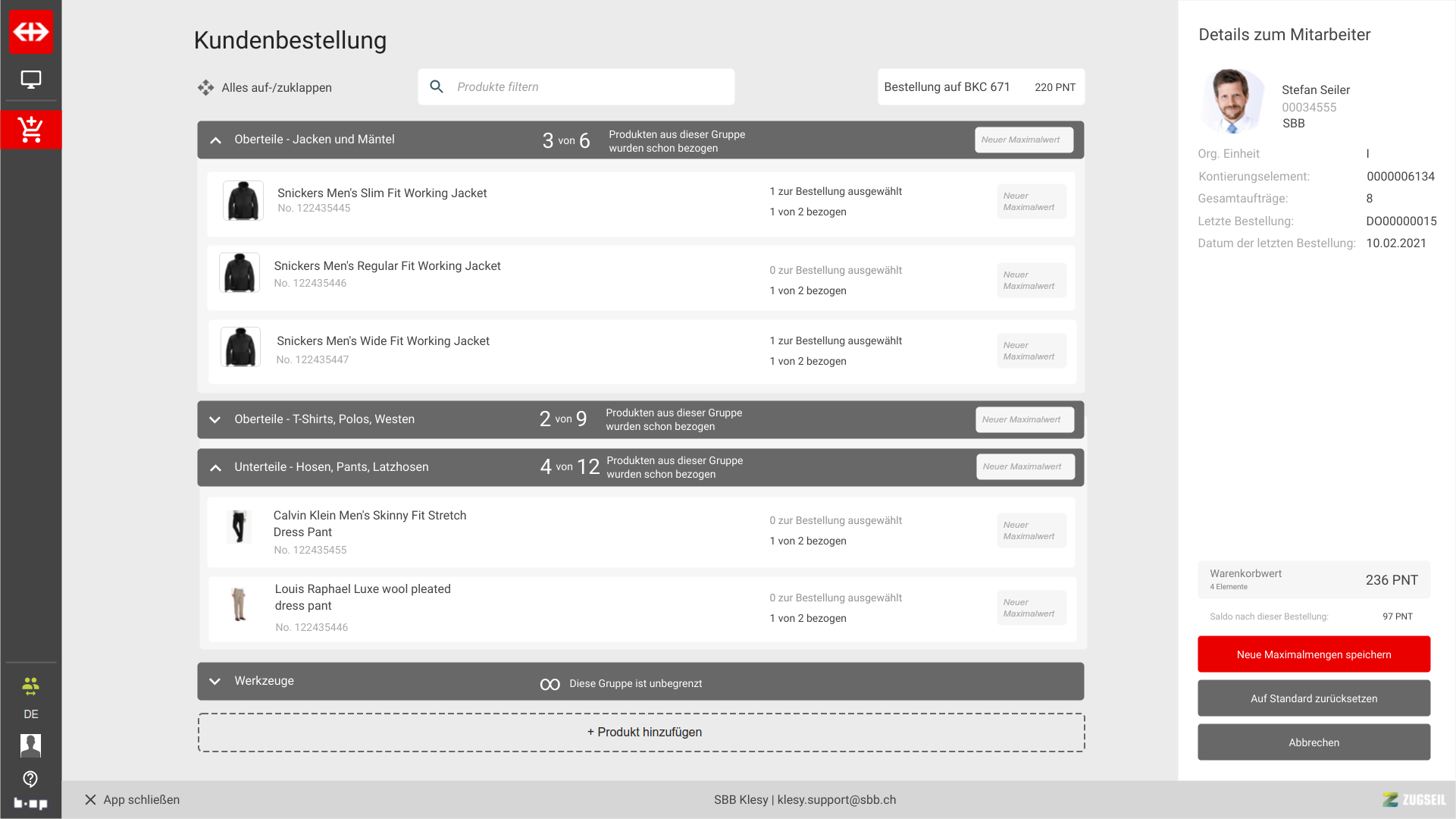Click the expand-all arrows icon
The width and height of the screenshot is (1456, 819).
(x=205, y=87)
